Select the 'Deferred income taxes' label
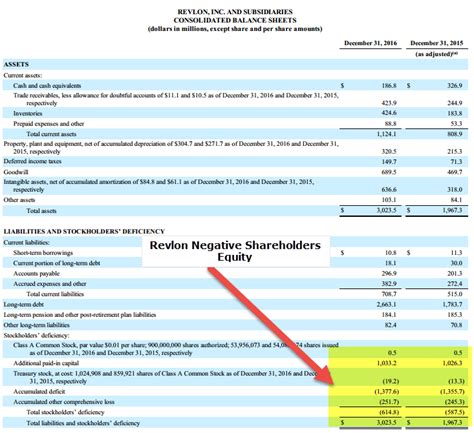474x433 pixels. point(32,161)
